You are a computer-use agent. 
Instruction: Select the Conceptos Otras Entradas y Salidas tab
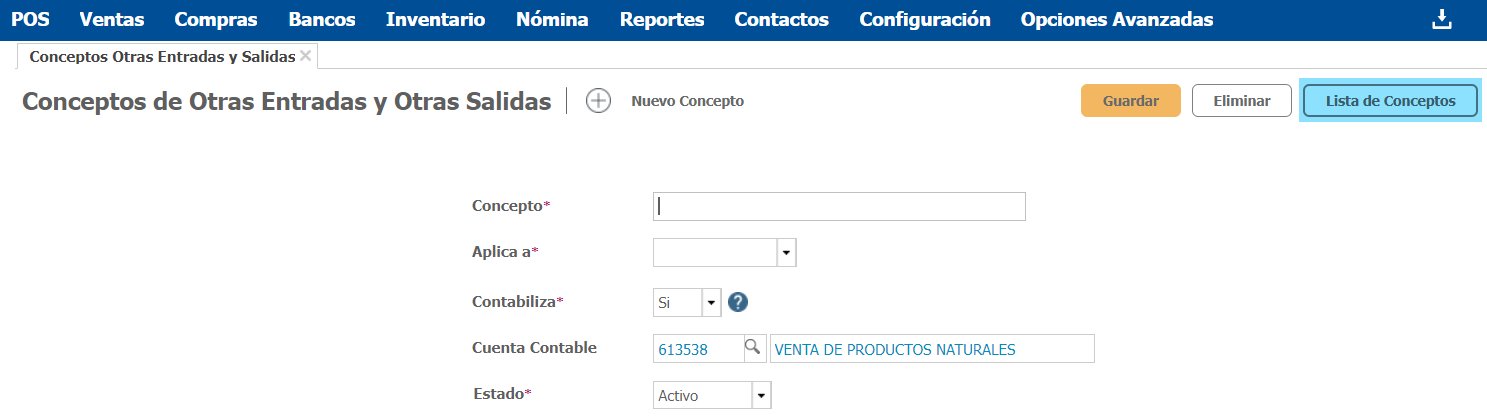[162, 57]
